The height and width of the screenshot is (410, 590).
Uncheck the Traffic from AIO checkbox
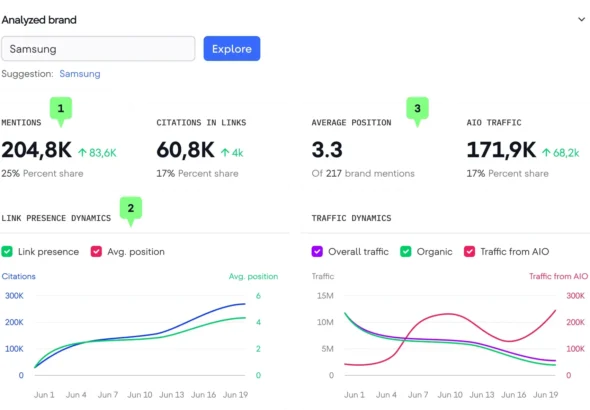pos(469,251)
